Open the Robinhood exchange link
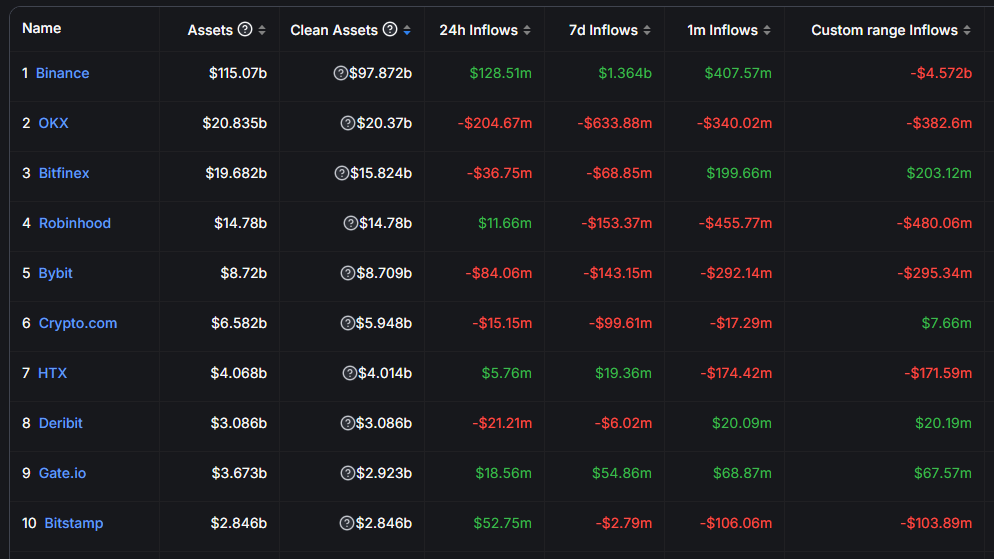Screen dimensions: 994x559 click(75, 223)
